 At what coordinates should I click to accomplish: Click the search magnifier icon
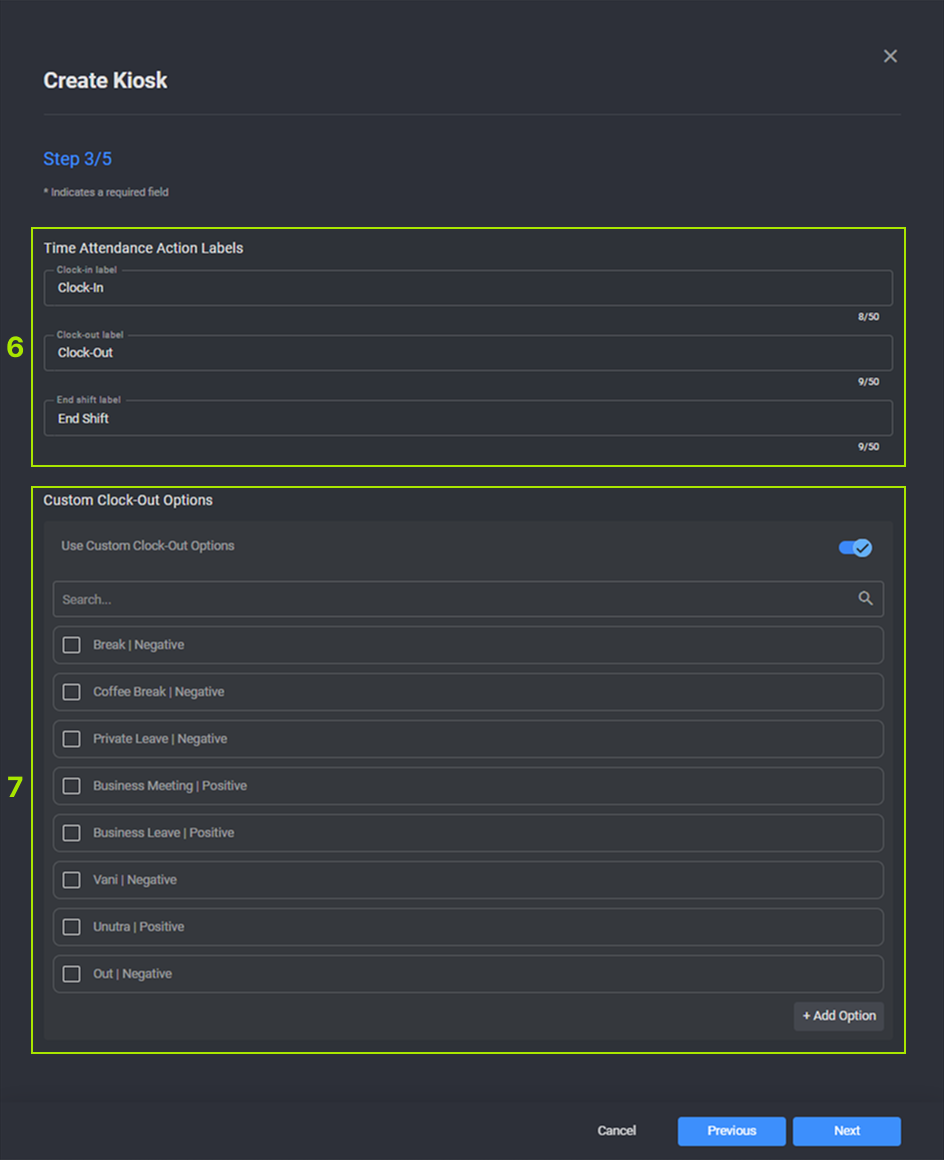tap(865, 599)
